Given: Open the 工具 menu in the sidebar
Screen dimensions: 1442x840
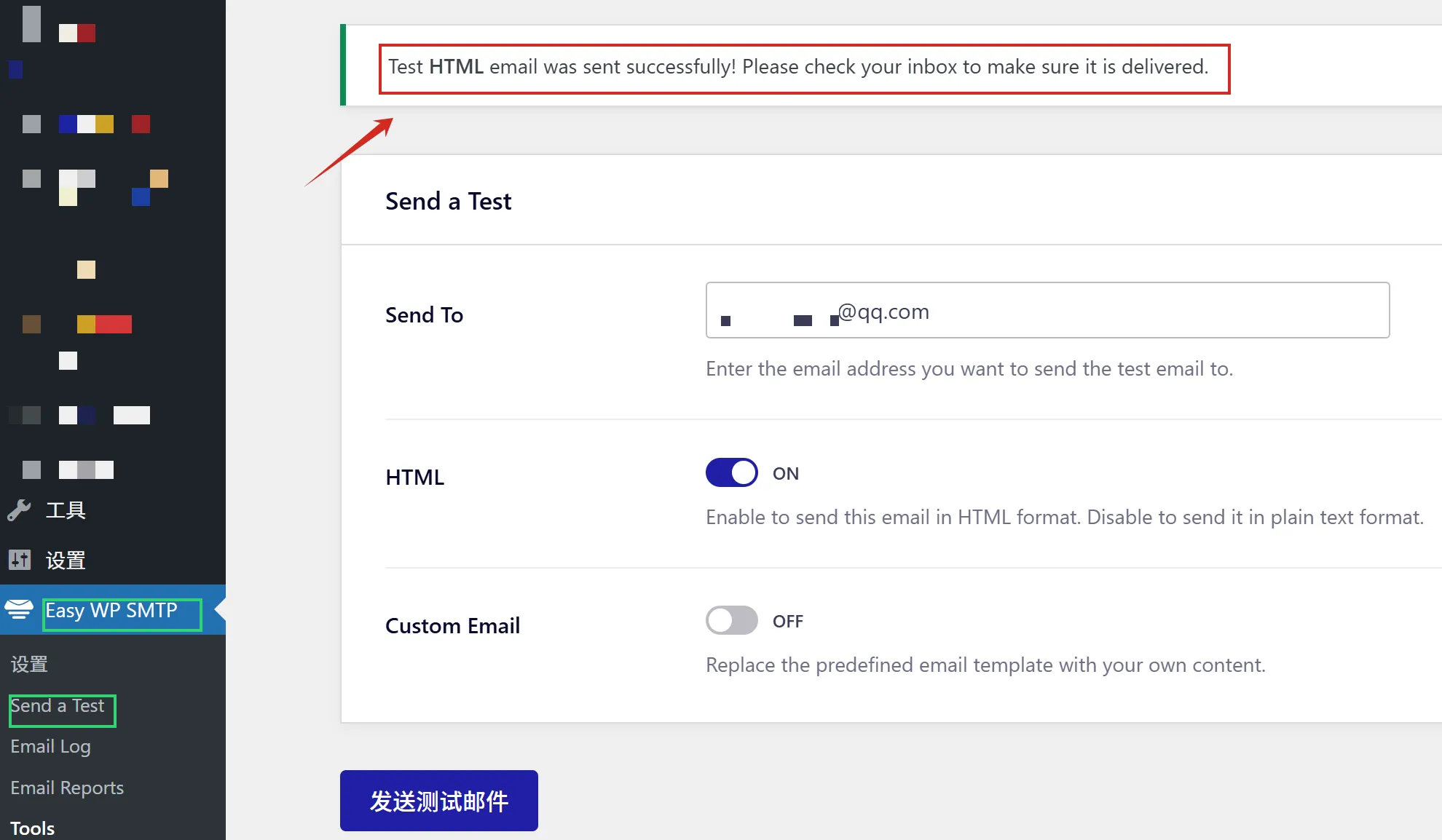Looking at the screenshot, I should 66,510.
